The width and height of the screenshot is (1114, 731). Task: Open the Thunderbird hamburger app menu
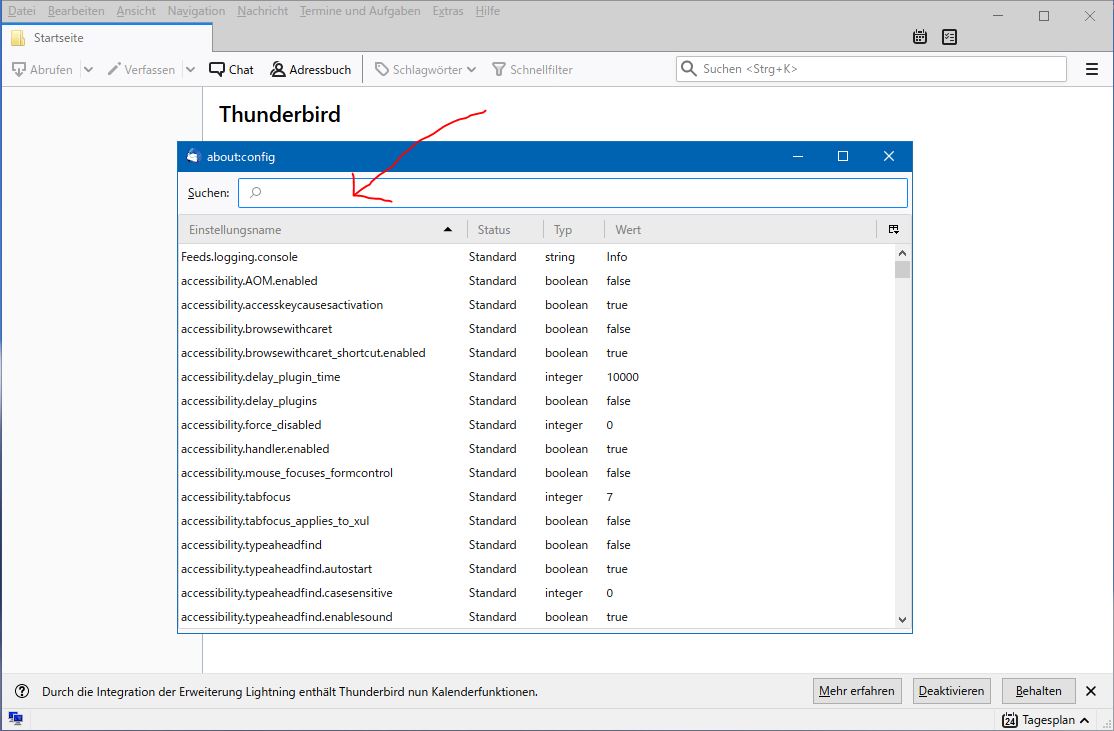click(1091, 69)
